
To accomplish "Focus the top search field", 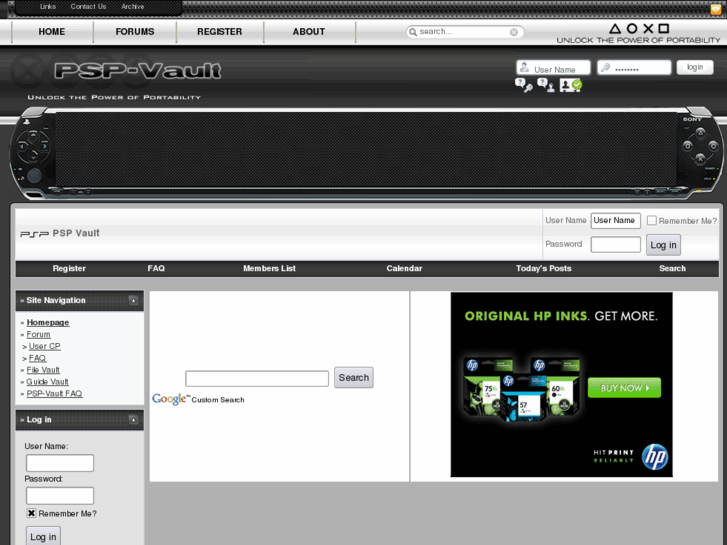I will pyautogui.click(x=464, y=32).
